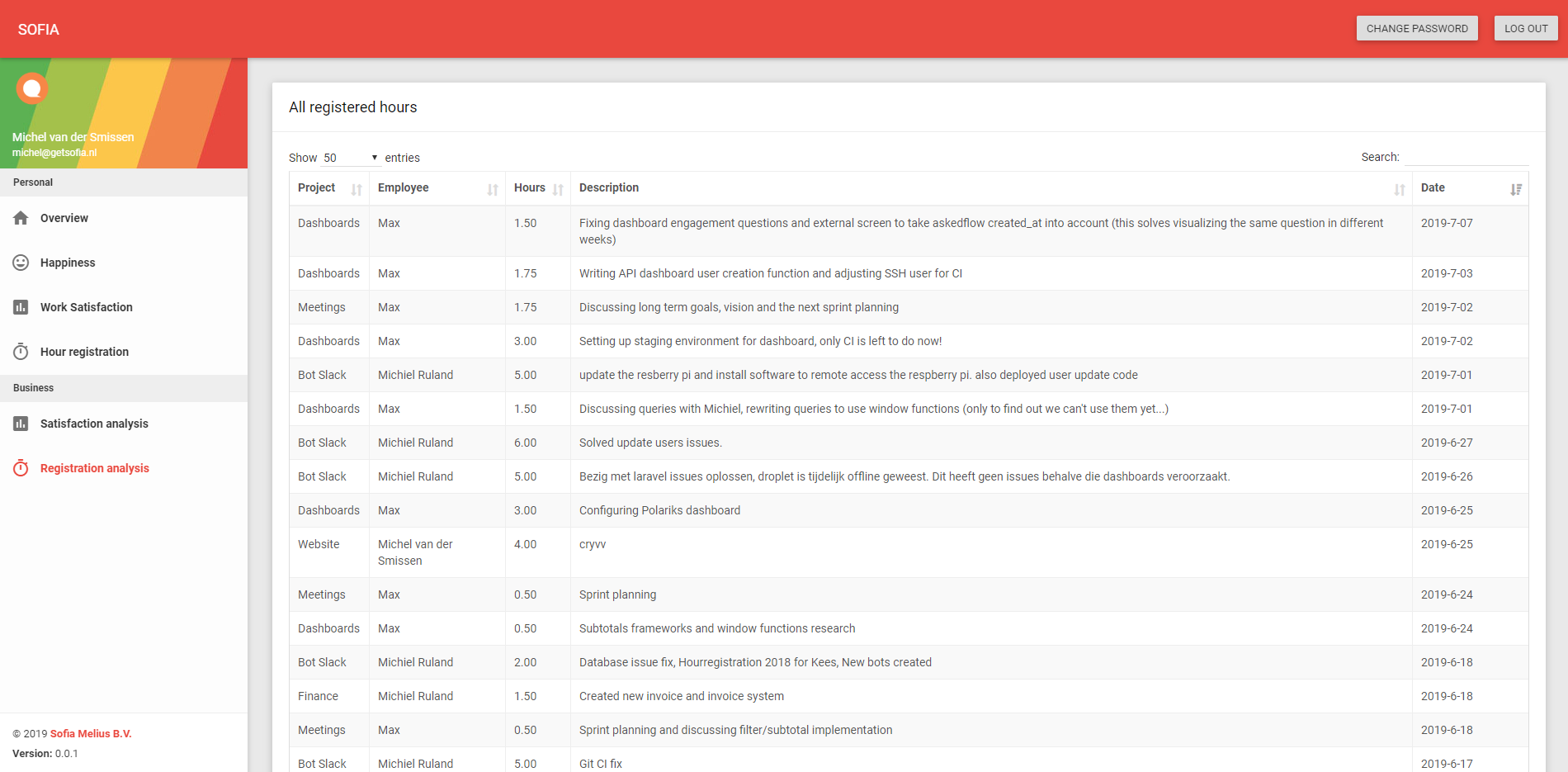Click the Log Out button
Image resolution: width=1568 pixels, height=772 pixels.
pos(1526,28)
